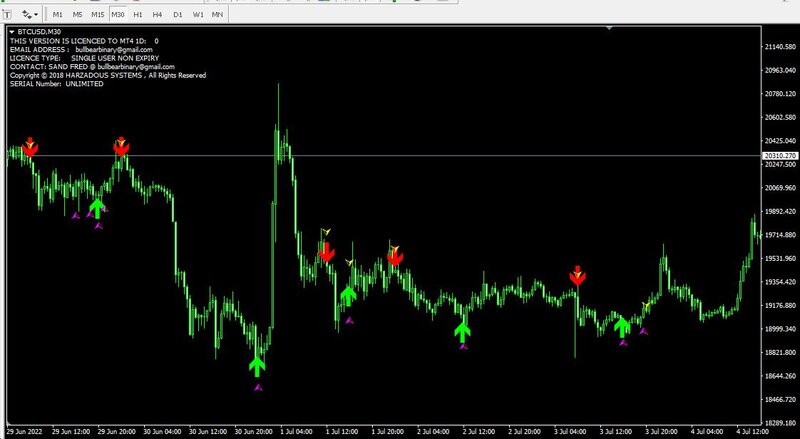Image resolution: width=800 pixels, height=439 pixels.
Task: Click the LICENCE TYPE overlay text
Action: pos(85,58)
